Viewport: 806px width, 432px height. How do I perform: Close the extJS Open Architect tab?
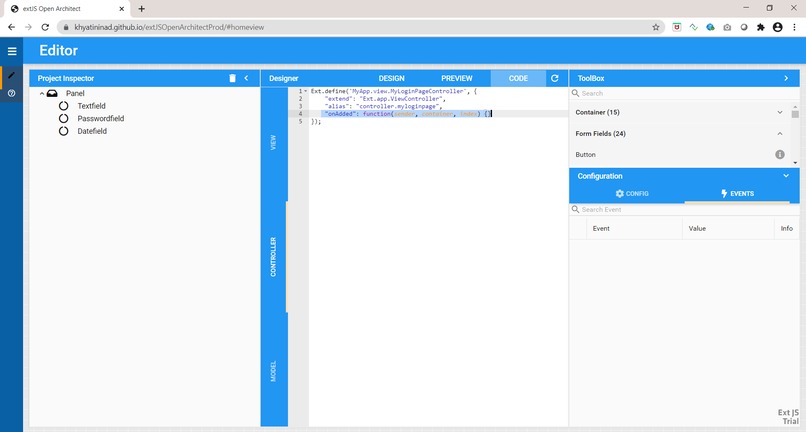[x=121, y=9]
